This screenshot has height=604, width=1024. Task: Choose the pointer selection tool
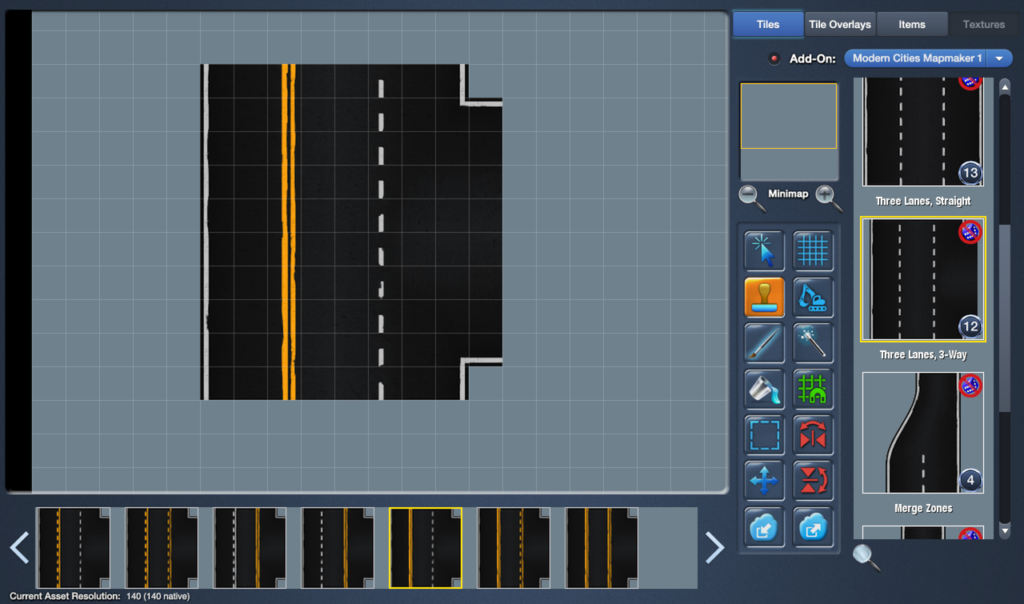tap(764, 250)
